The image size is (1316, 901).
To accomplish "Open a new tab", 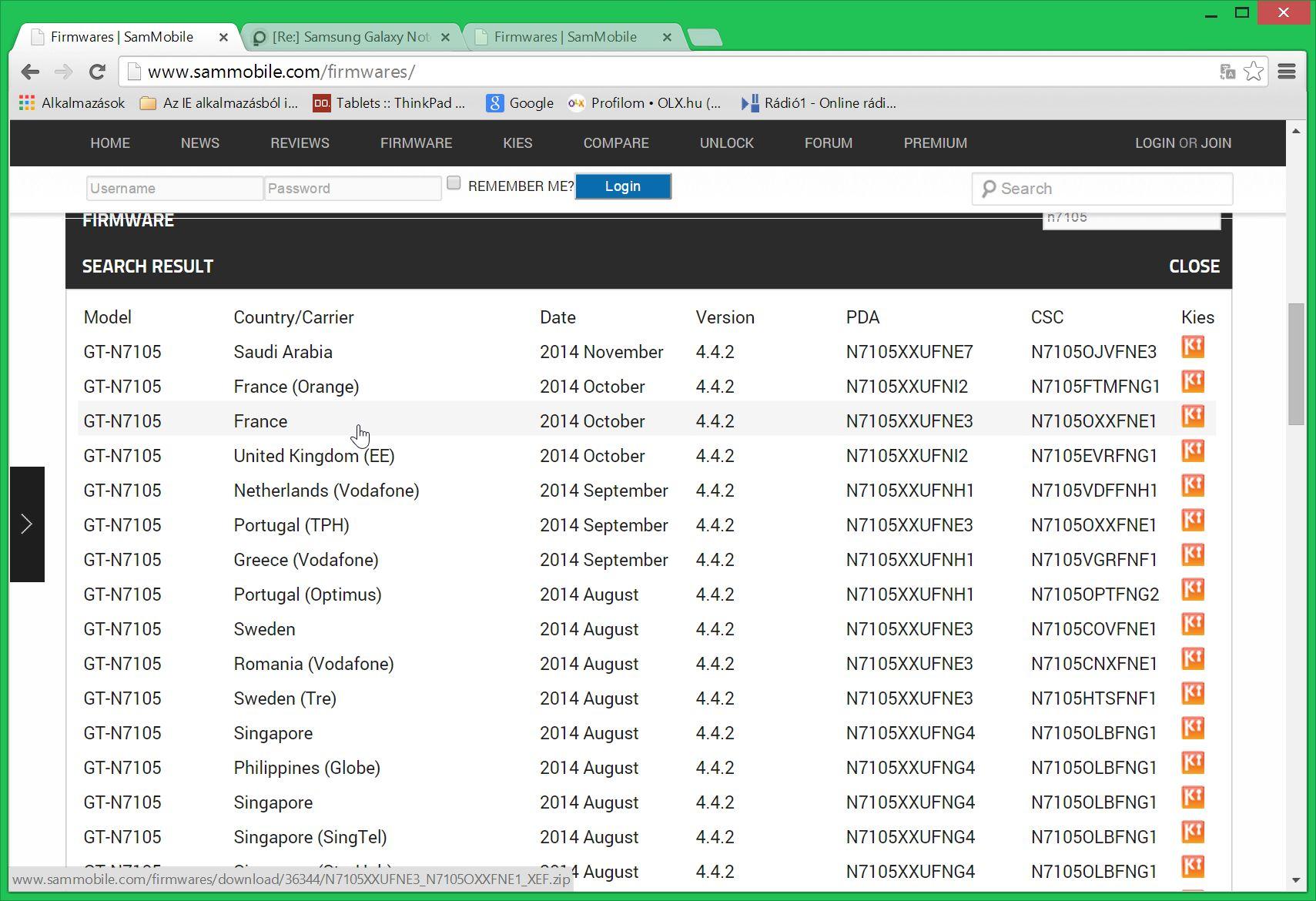I will (704, 37).
